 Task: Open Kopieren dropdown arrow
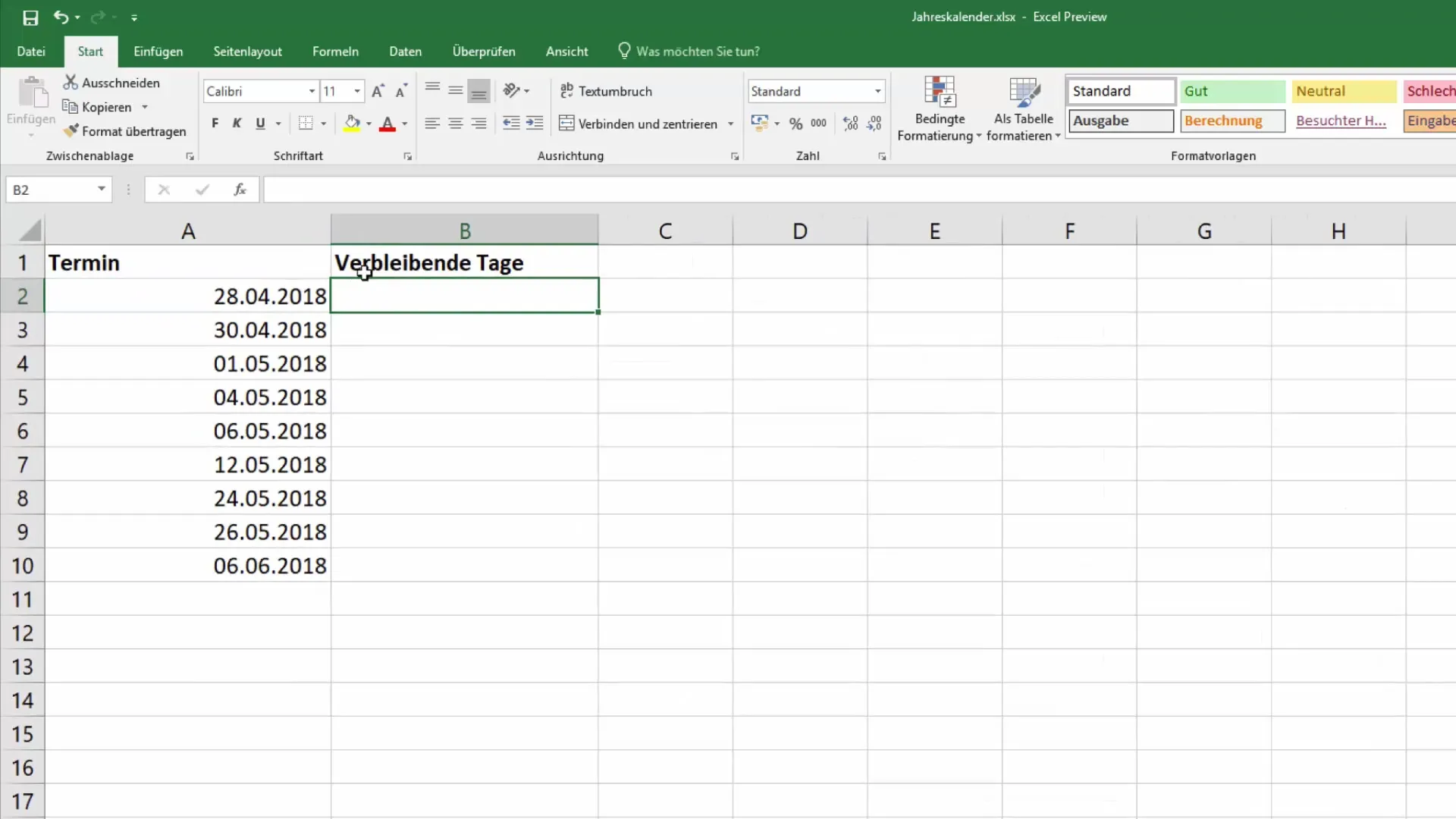(145, 107)
